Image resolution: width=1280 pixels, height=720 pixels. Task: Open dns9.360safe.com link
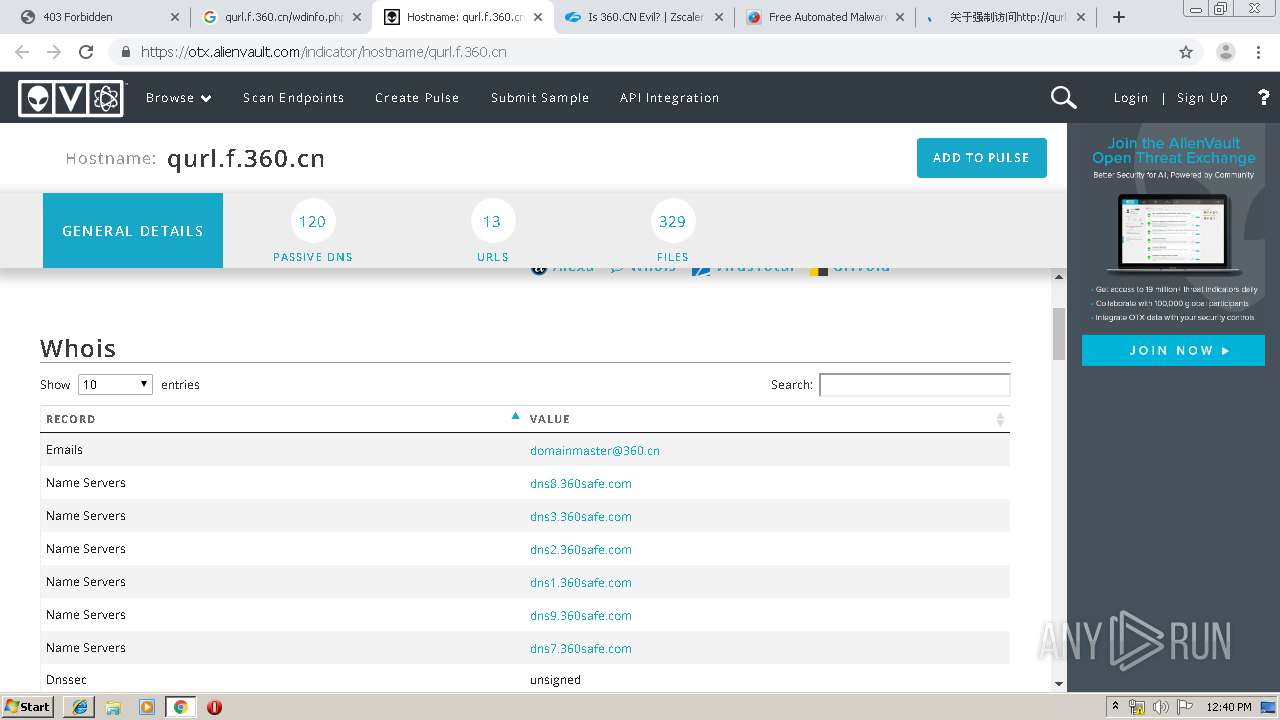pyautogui.click(x=581, y=616)
